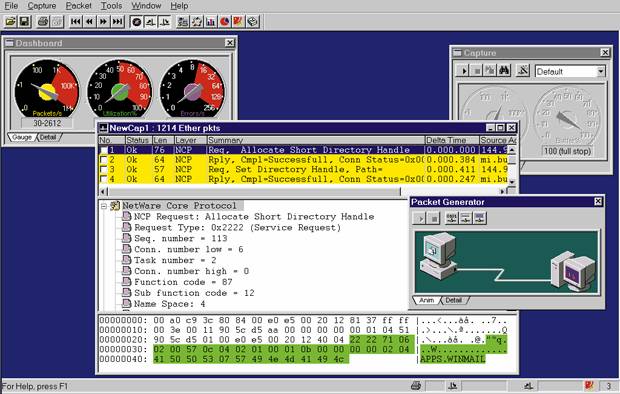This screenshot has height=394, width=620.
Task: Jump to first packet with skip-back button
Action: (x=76, y=21)
